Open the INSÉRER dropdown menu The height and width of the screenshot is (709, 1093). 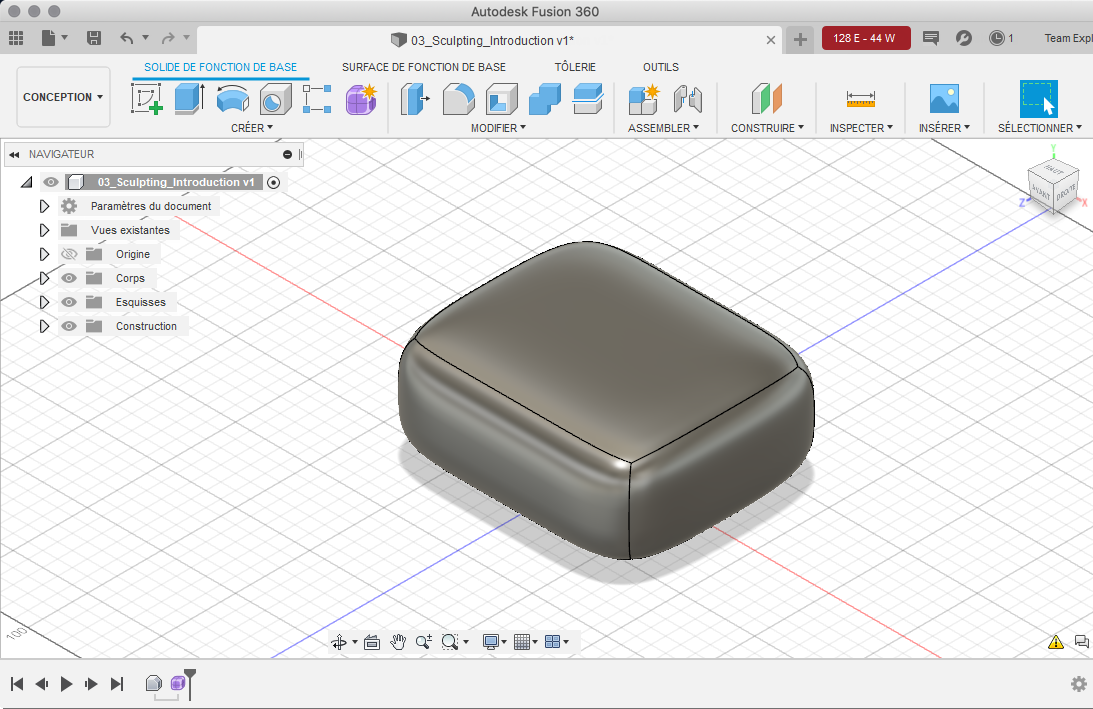[x=944, y=128]
